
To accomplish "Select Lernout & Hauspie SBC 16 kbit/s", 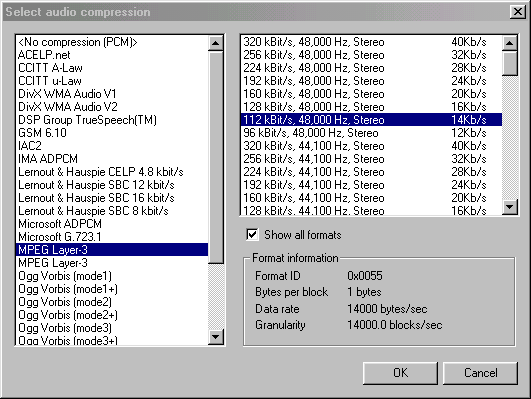I will click(112, 198).
